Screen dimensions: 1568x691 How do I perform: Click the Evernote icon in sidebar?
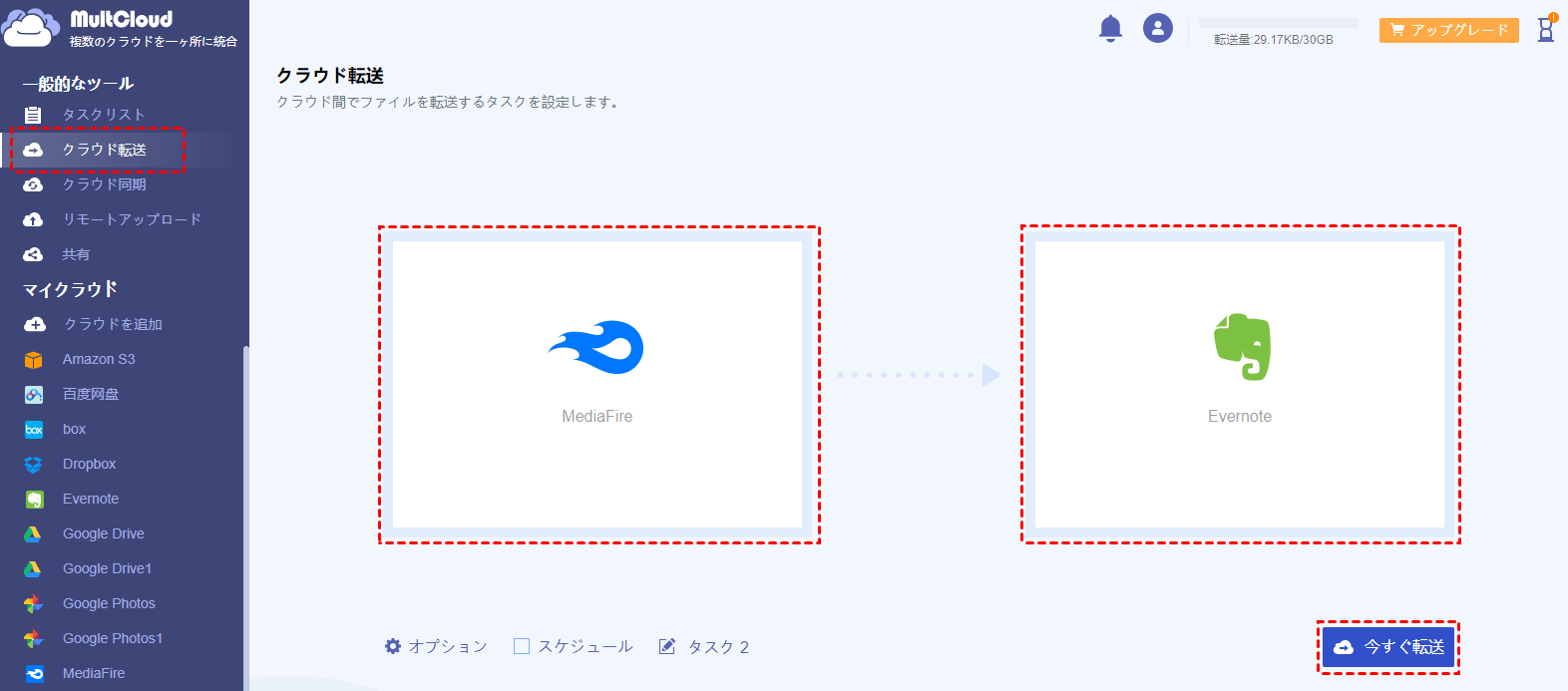click(34, 499)
